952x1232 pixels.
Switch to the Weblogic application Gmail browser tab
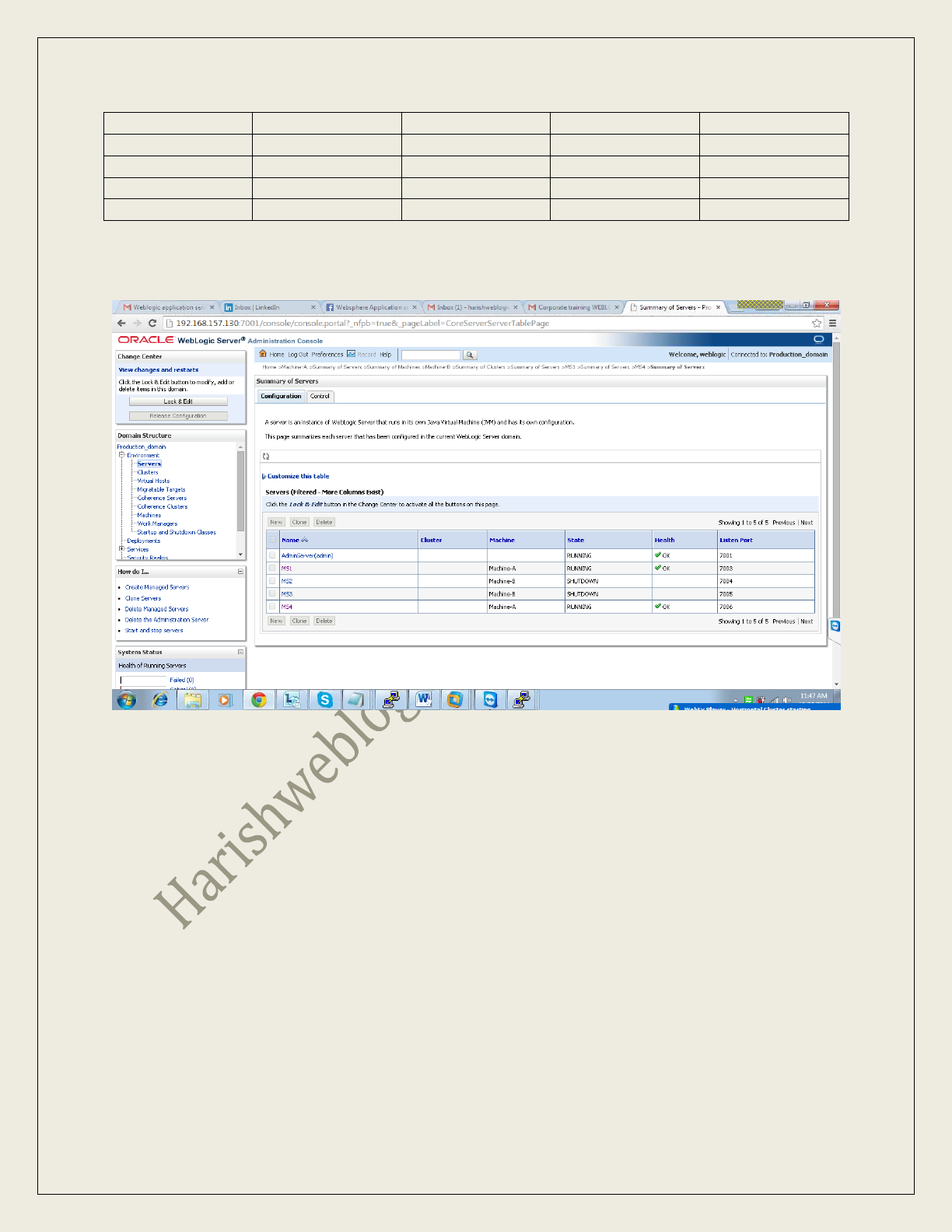(166, 307)
